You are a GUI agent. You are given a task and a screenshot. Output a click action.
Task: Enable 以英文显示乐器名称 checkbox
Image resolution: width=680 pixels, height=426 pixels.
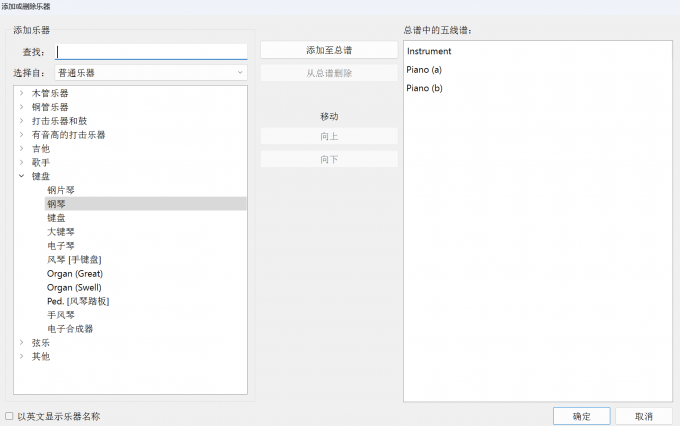point(9,416)
